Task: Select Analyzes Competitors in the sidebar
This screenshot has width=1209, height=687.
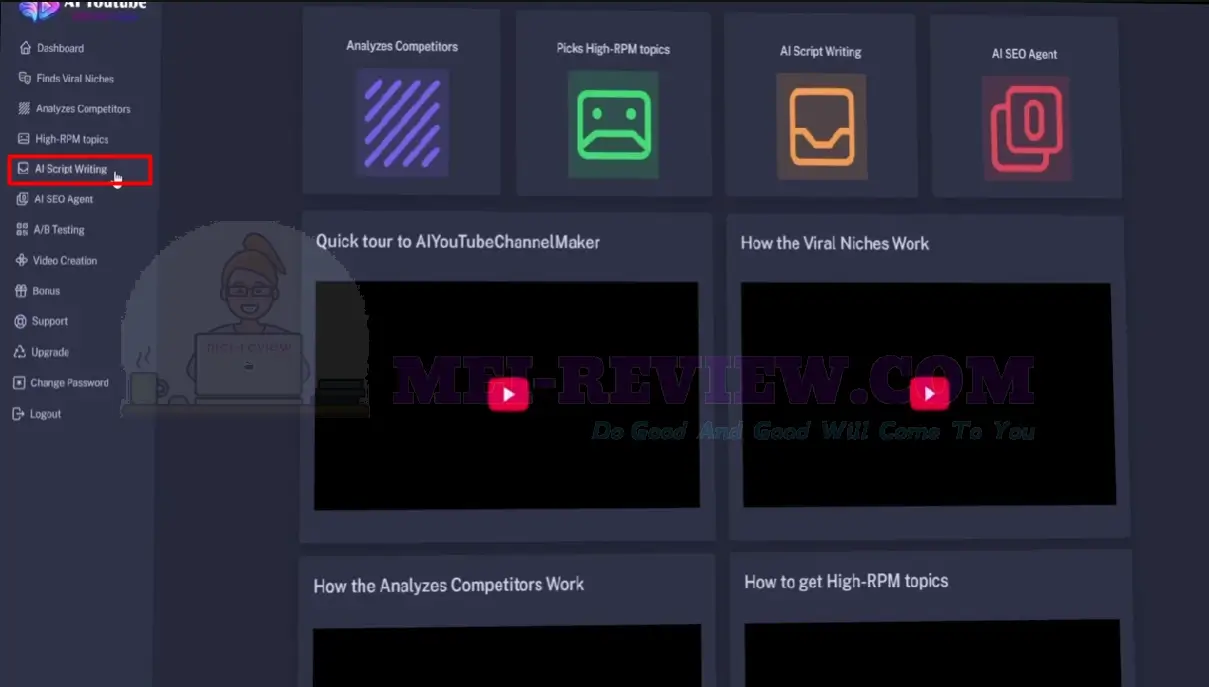Action: [83, 108]
